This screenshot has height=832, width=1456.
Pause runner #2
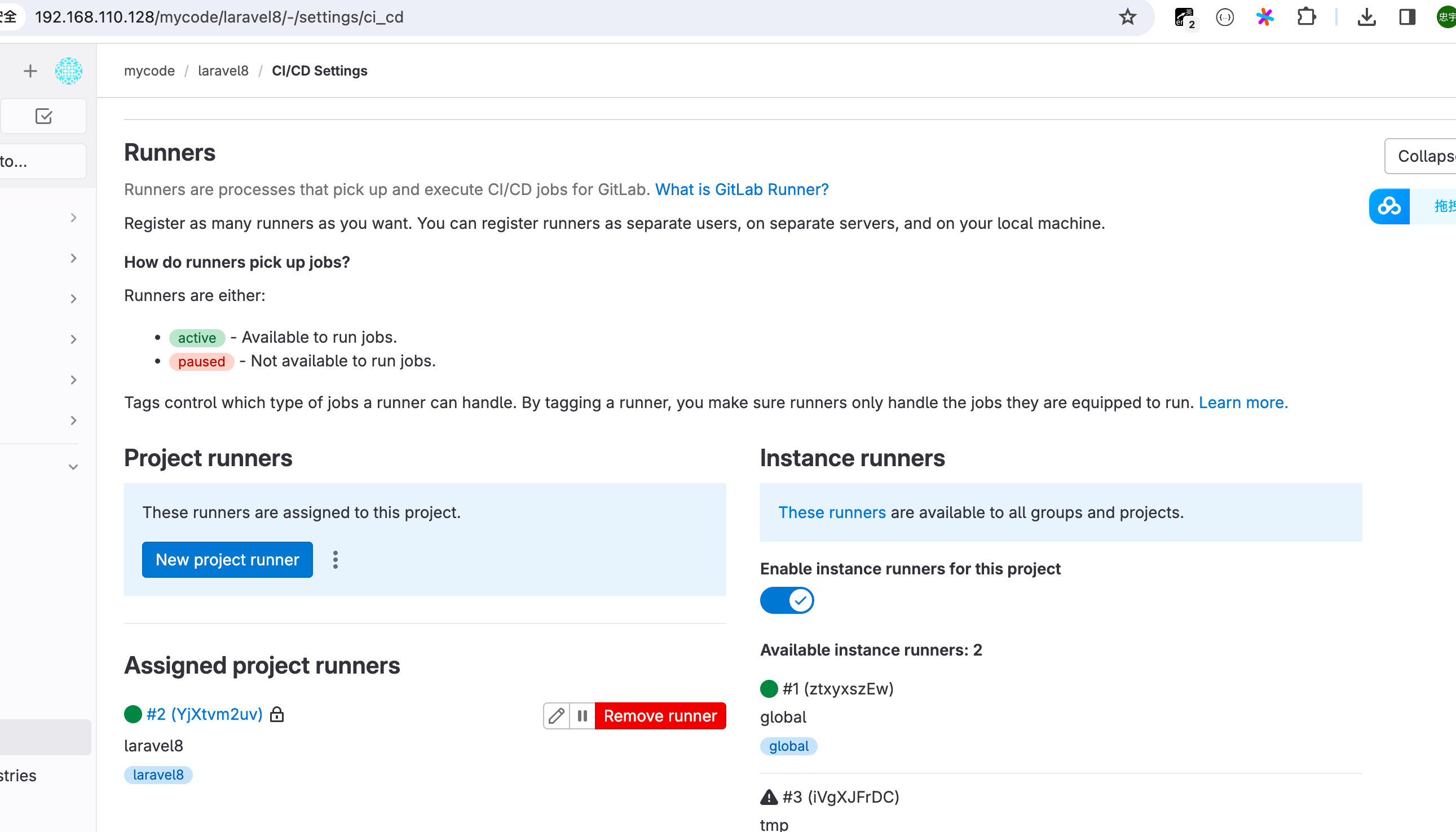pos(582,715)
